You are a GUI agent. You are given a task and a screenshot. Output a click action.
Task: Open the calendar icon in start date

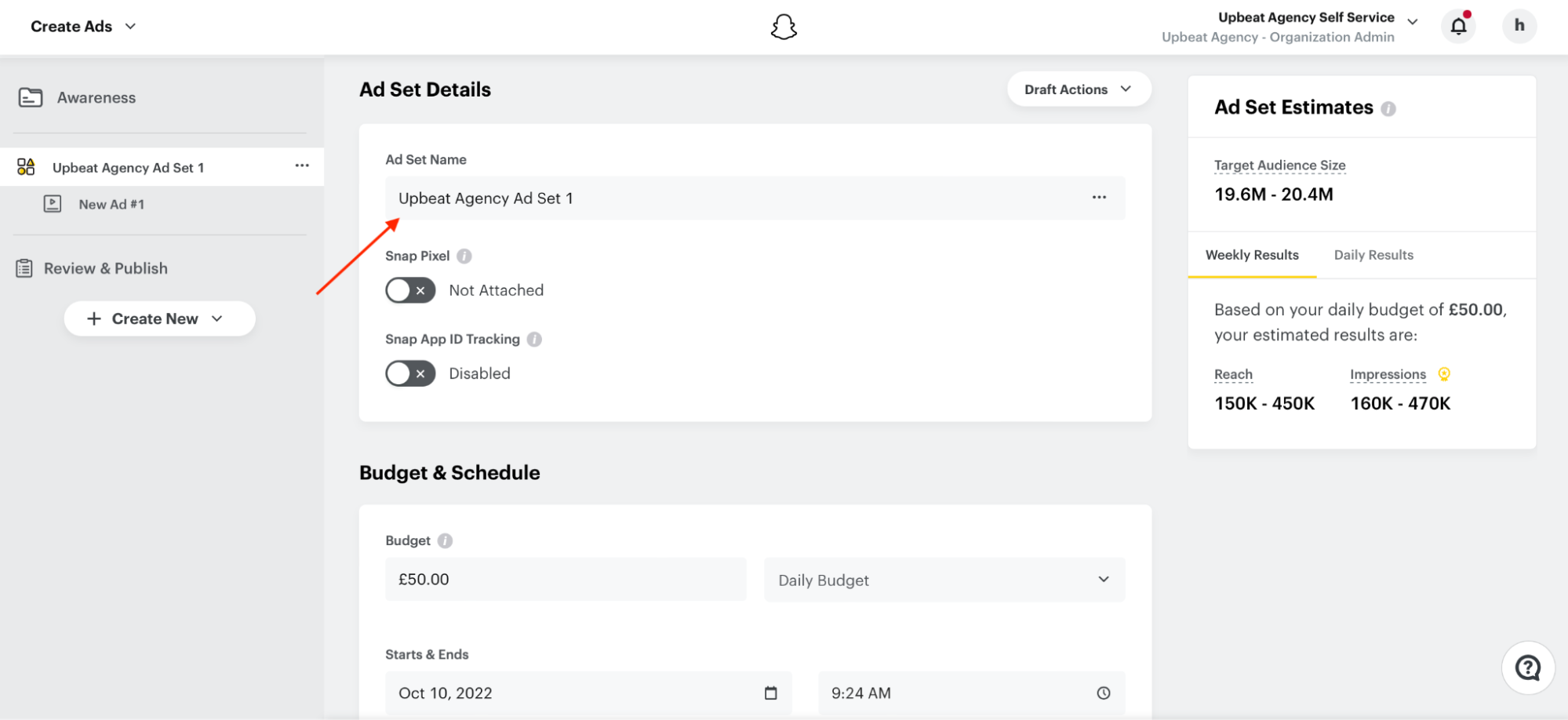tap(771, 693)
